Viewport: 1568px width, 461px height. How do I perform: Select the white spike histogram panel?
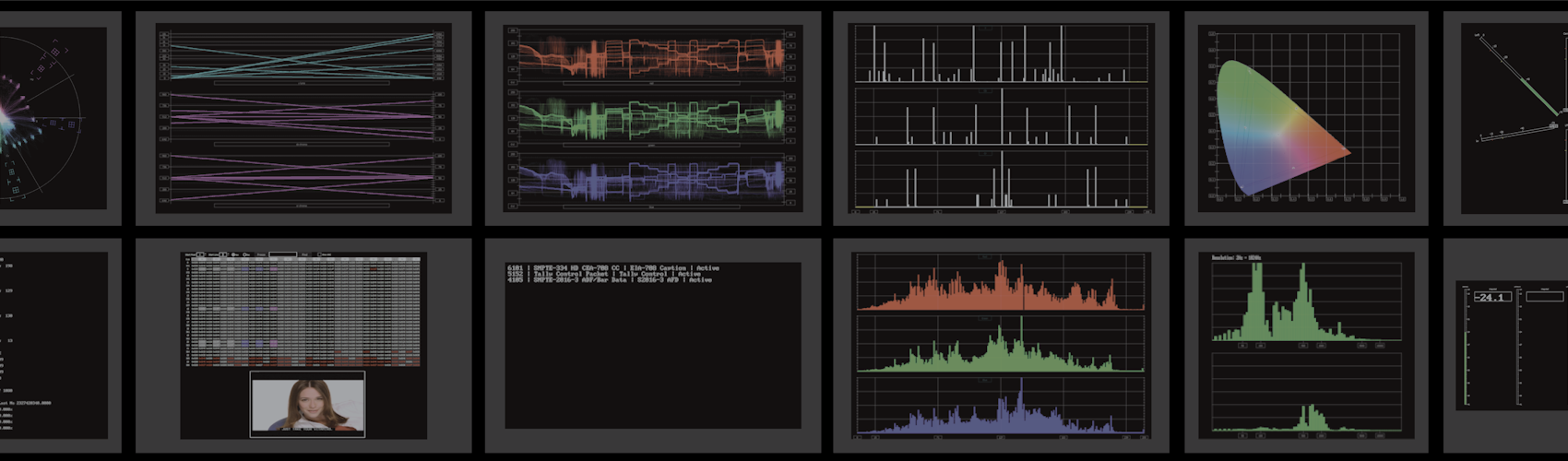coord(1001,118)
